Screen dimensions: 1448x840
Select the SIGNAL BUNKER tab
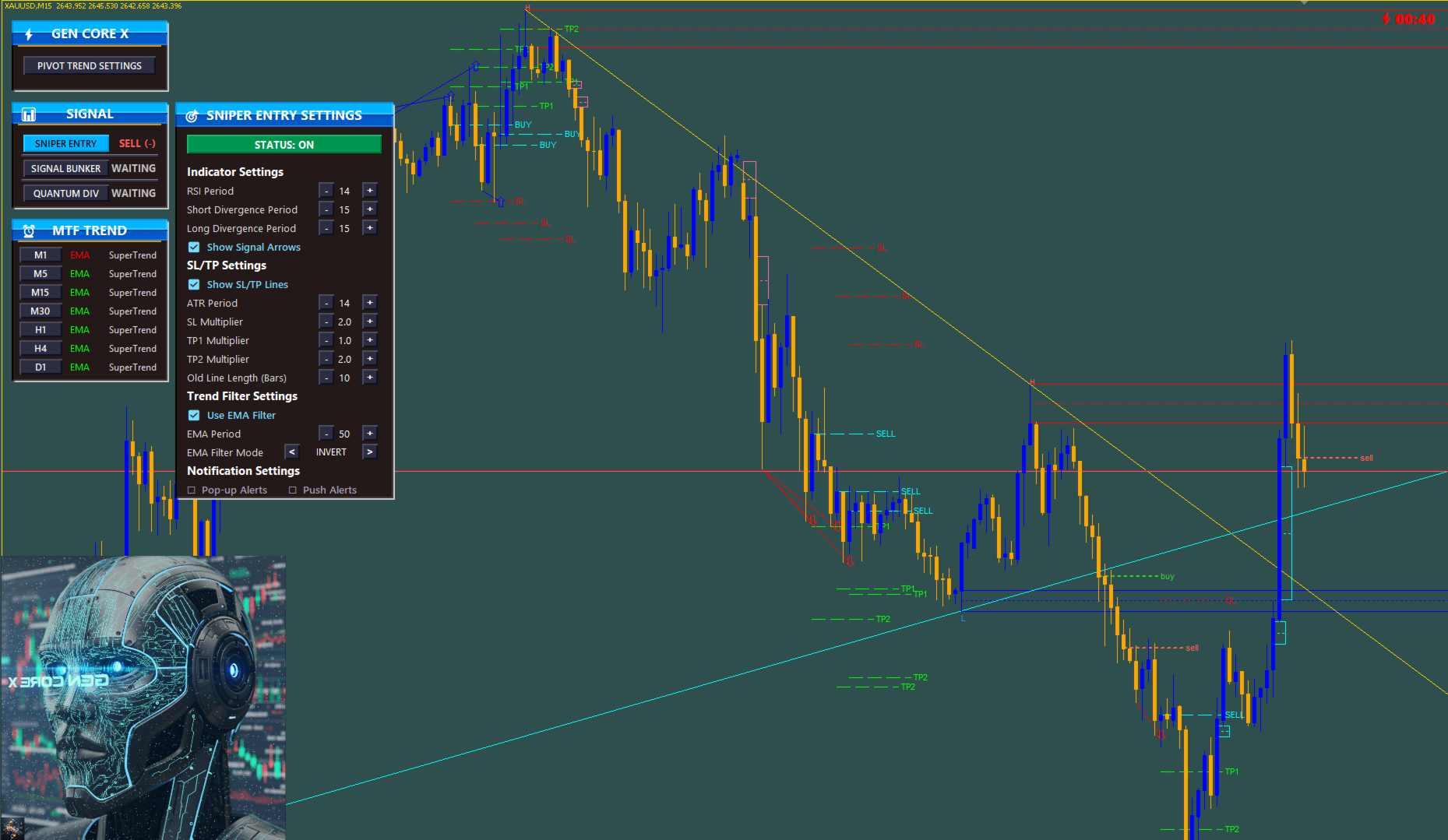click(65, 169)
